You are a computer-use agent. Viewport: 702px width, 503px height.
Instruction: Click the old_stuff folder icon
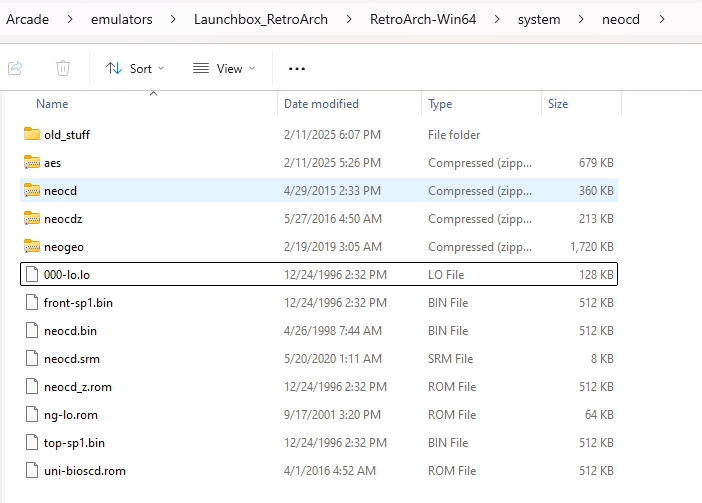pyautogui.click(x=31, y=134)
